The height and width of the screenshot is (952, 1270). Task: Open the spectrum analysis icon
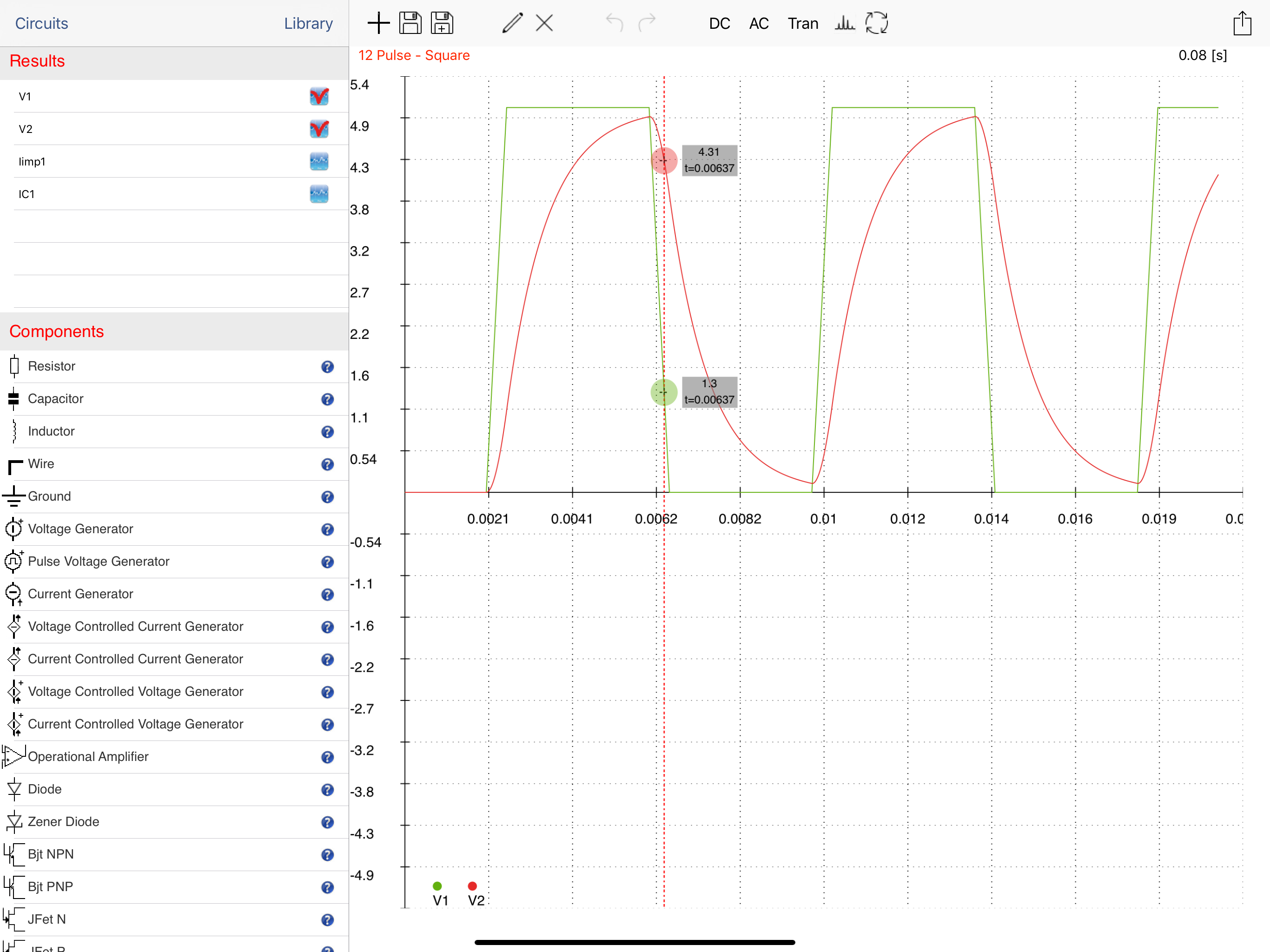pos(845,24)
